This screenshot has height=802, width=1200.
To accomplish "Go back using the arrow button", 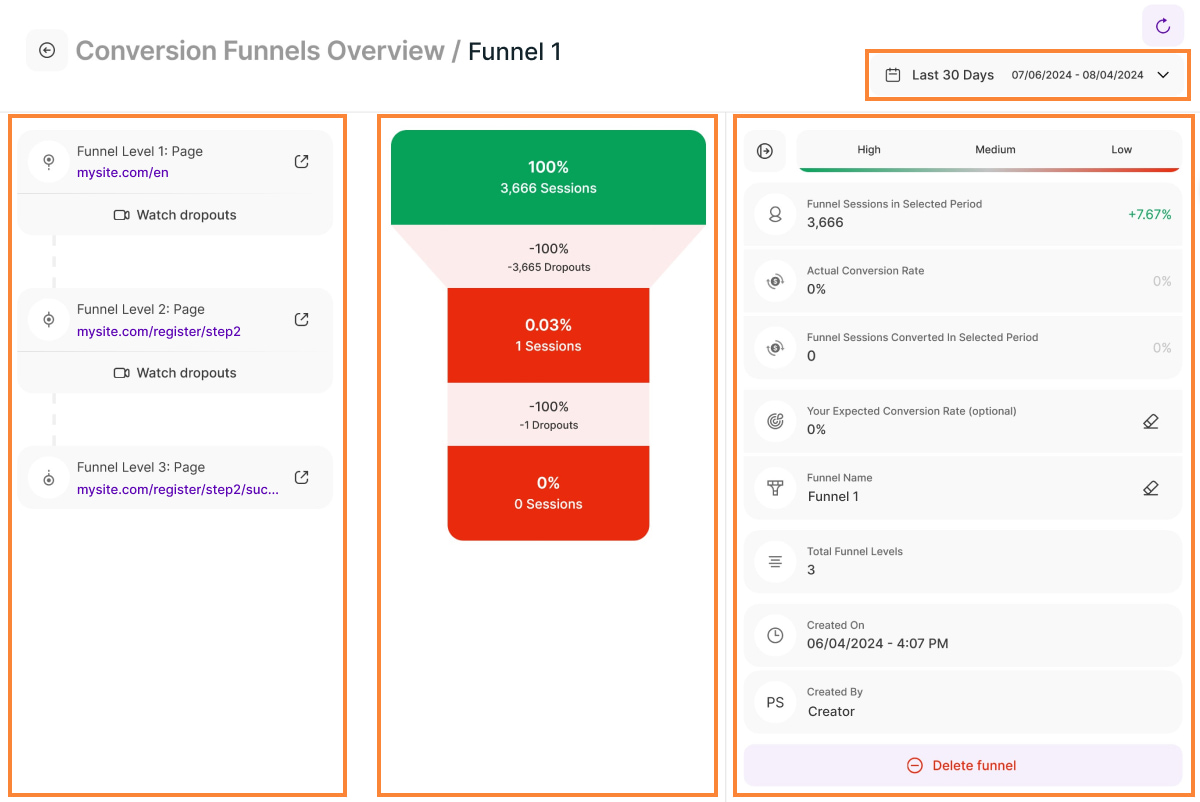I will pos(47,50).
